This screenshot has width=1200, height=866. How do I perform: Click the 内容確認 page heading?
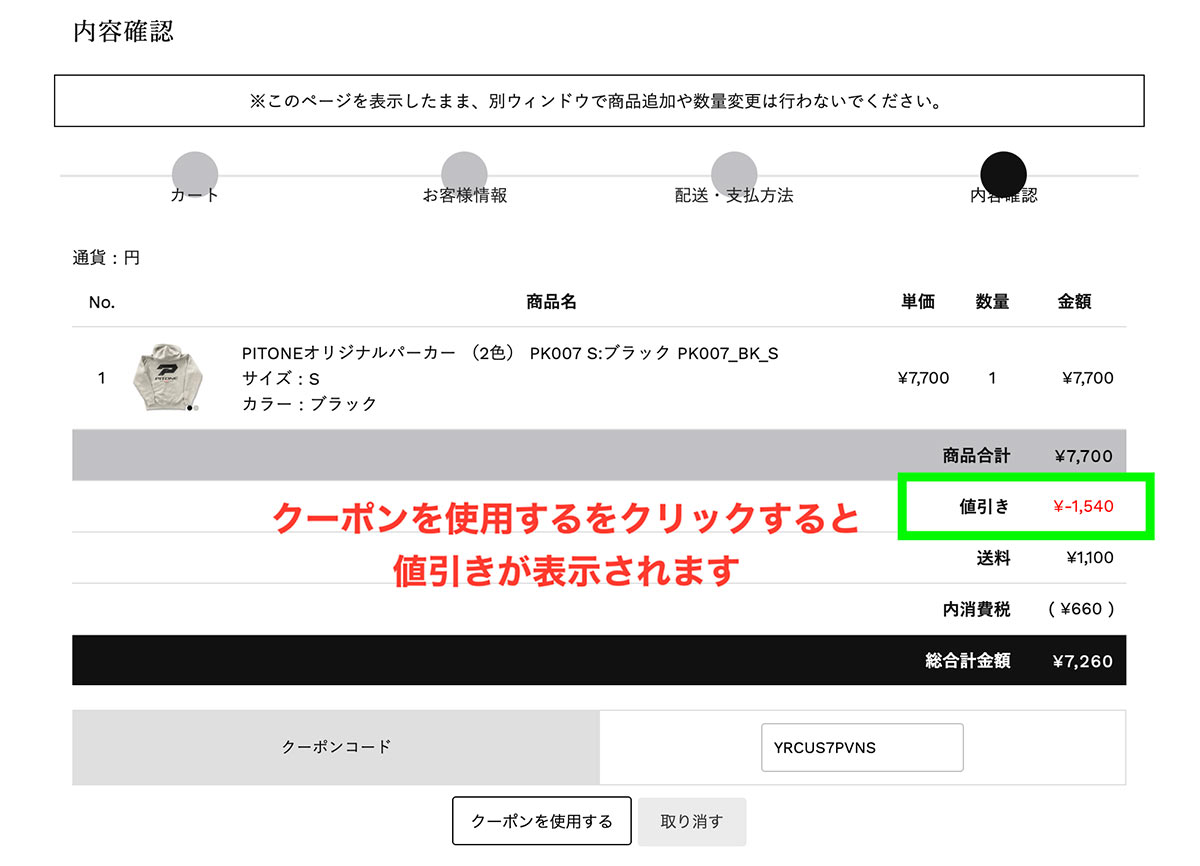tap(123, 31)
